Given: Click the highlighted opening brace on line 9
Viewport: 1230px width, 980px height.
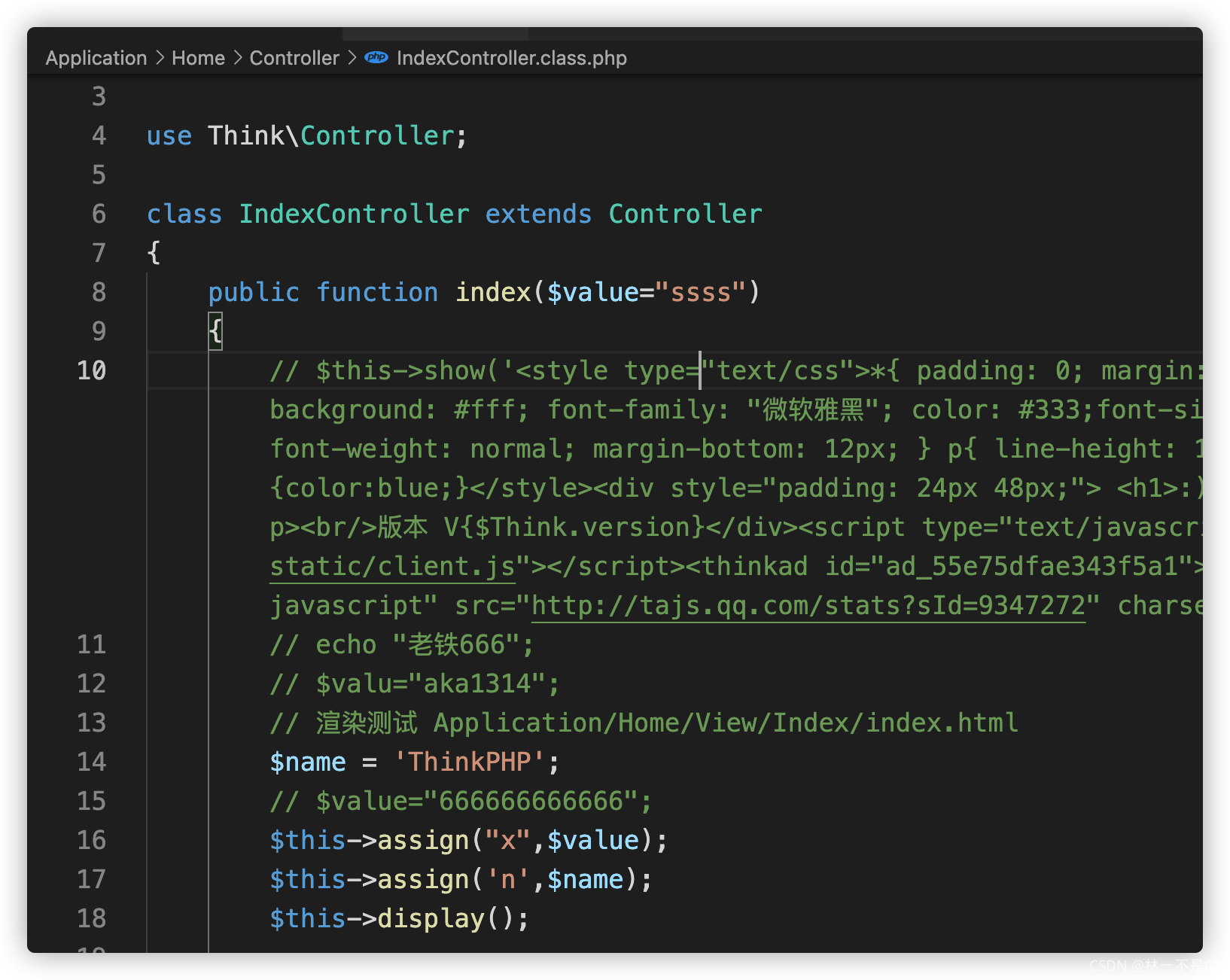Looking at the screenshot, I should pyautogui.click(x=215, y=331).
